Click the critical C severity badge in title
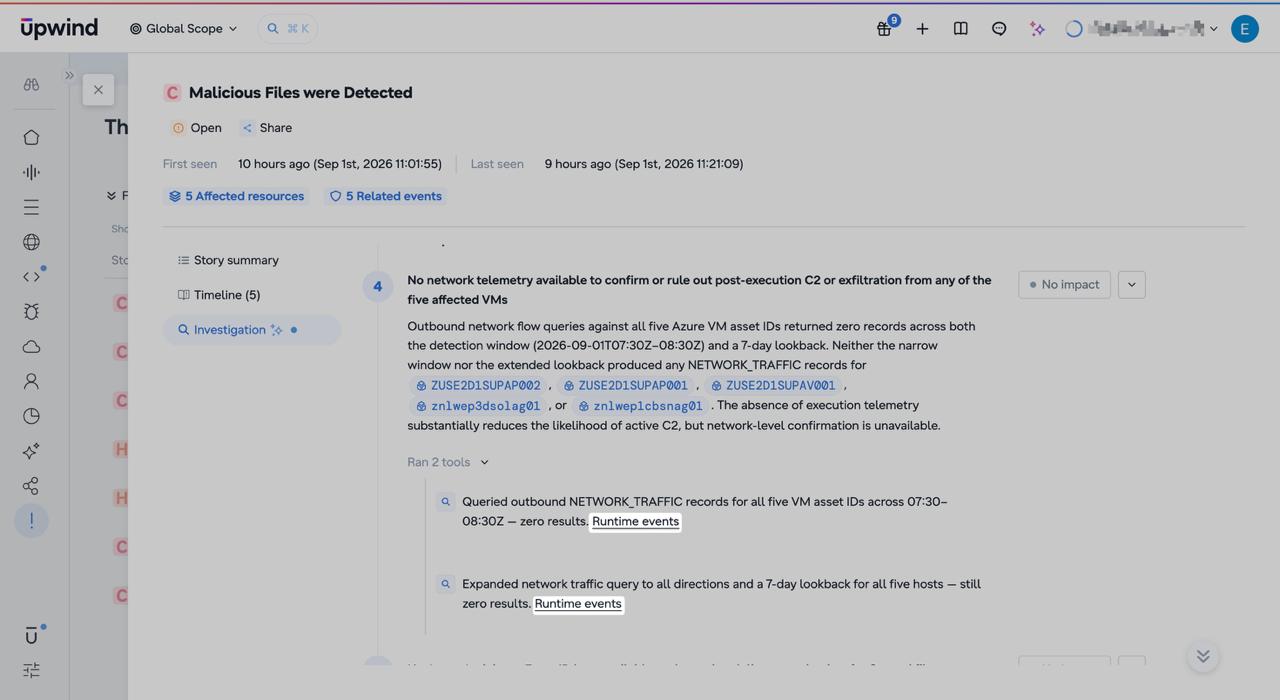This screenshot has width=1280, height=700. pyautogui.click(x=172, y=93)
